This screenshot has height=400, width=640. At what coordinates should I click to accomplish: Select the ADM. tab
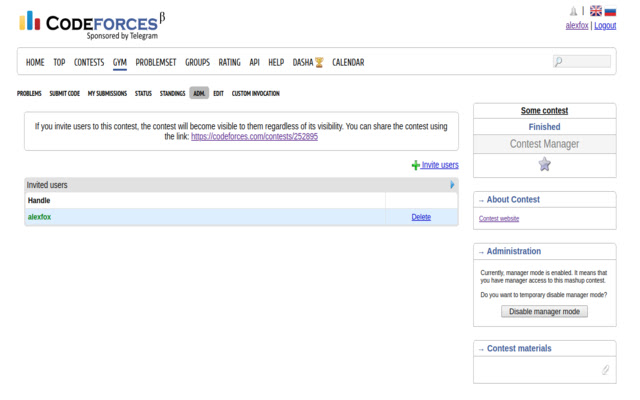click(199, 93)
